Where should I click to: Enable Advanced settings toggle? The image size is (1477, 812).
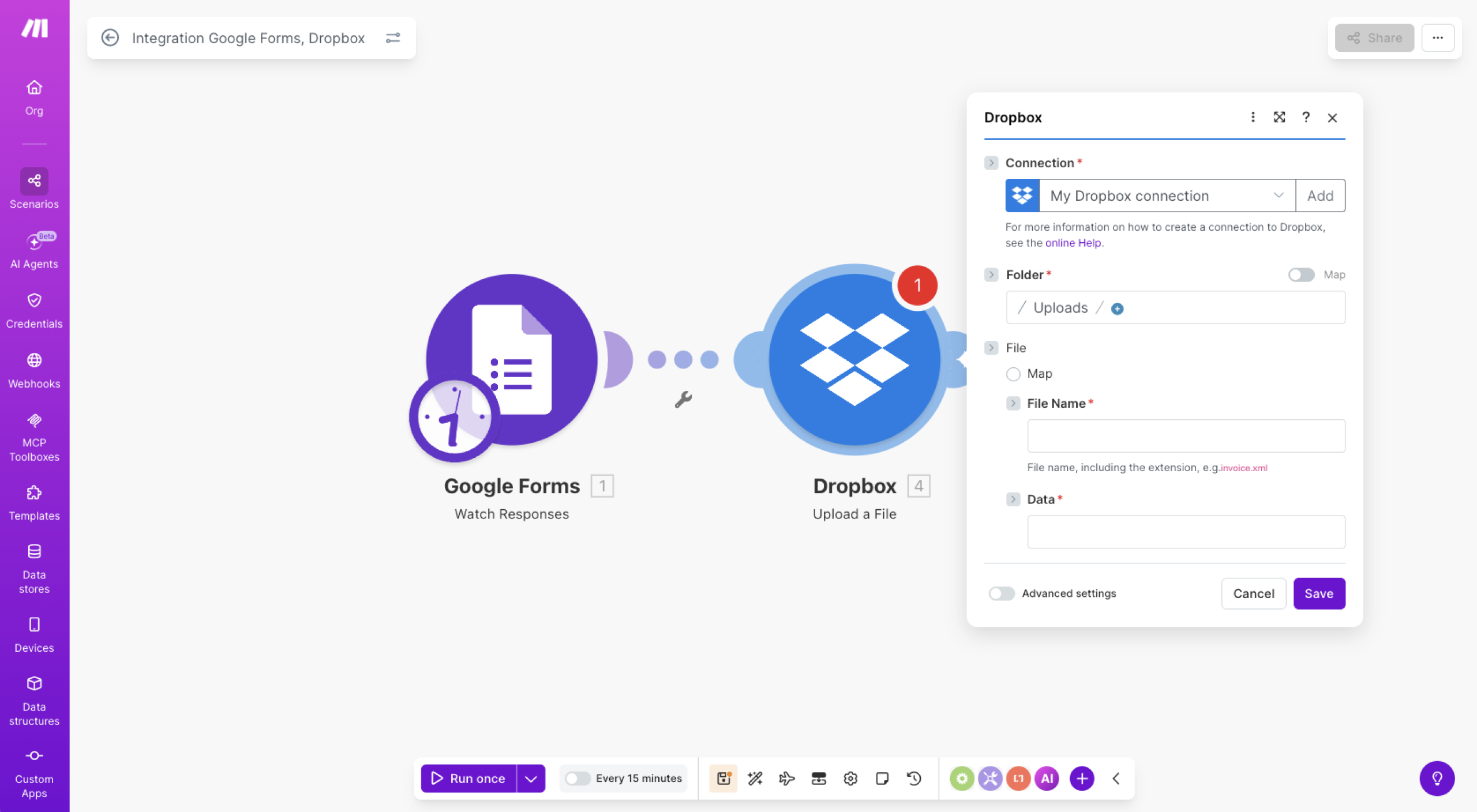(x=1002, y=593)
